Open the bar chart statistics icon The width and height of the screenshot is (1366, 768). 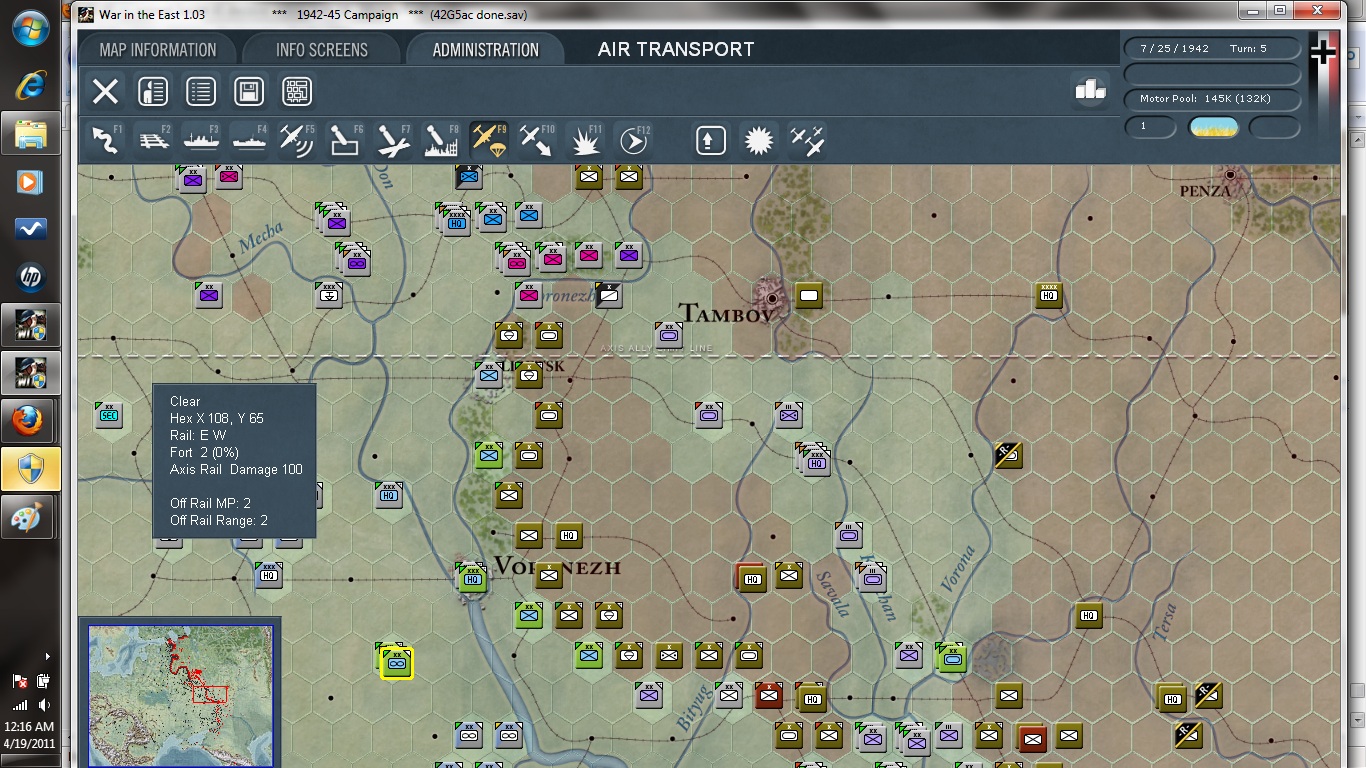coord(1090,90)
